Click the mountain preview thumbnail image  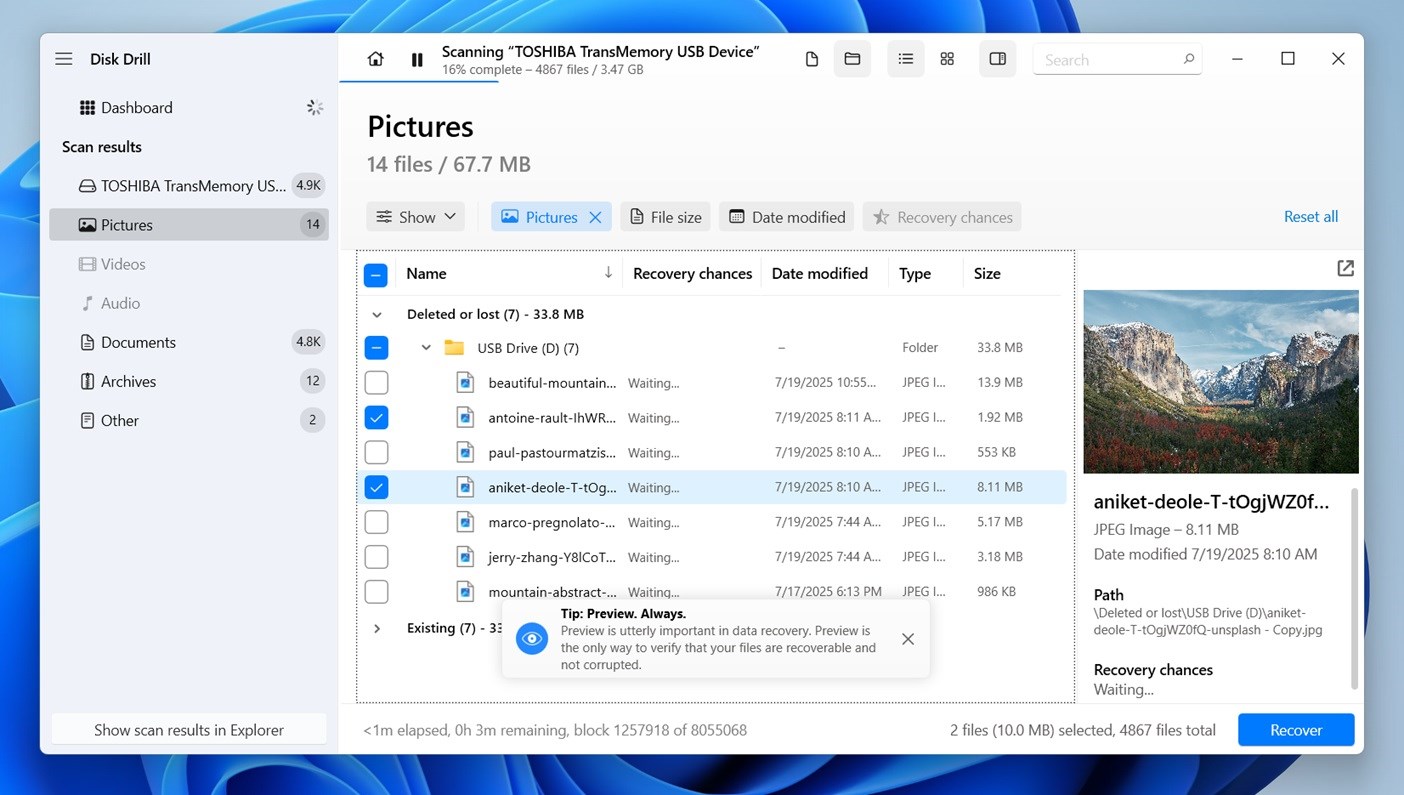[x=1221, y=381]
